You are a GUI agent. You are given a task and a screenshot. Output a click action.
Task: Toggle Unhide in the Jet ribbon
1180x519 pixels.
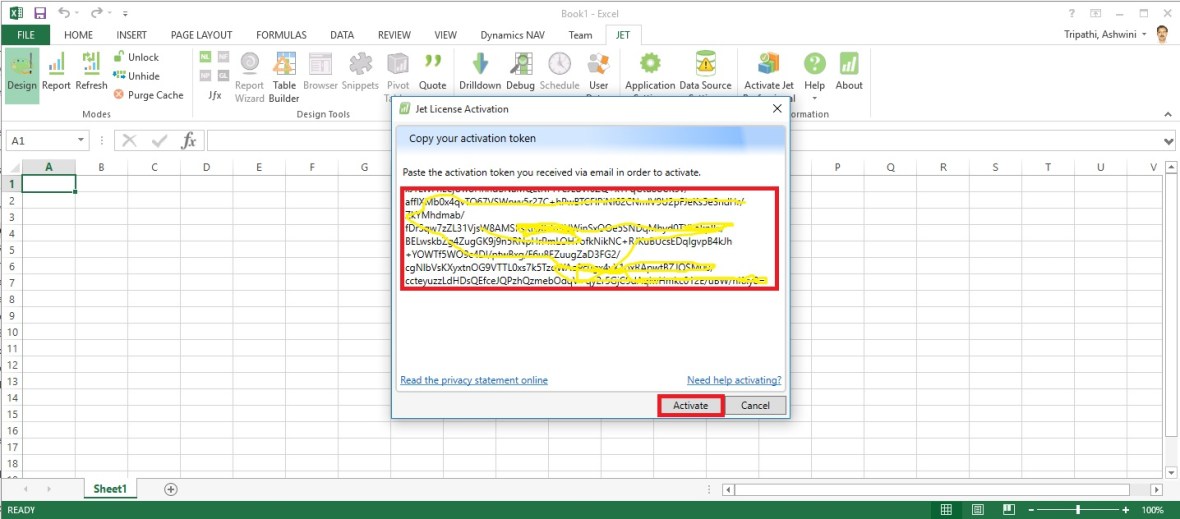click(x=136, y=76)
